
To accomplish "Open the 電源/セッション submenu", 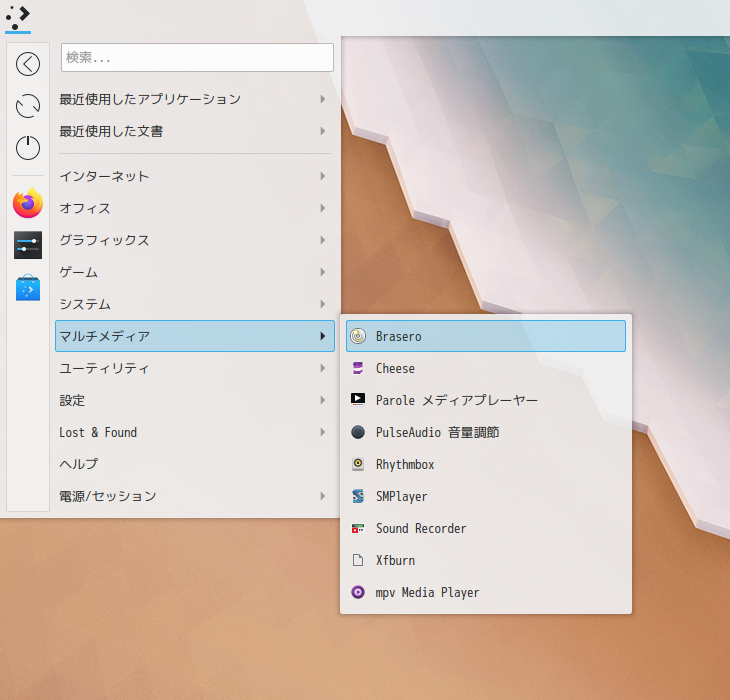I will pyautogui.click(x=195, y=496).
